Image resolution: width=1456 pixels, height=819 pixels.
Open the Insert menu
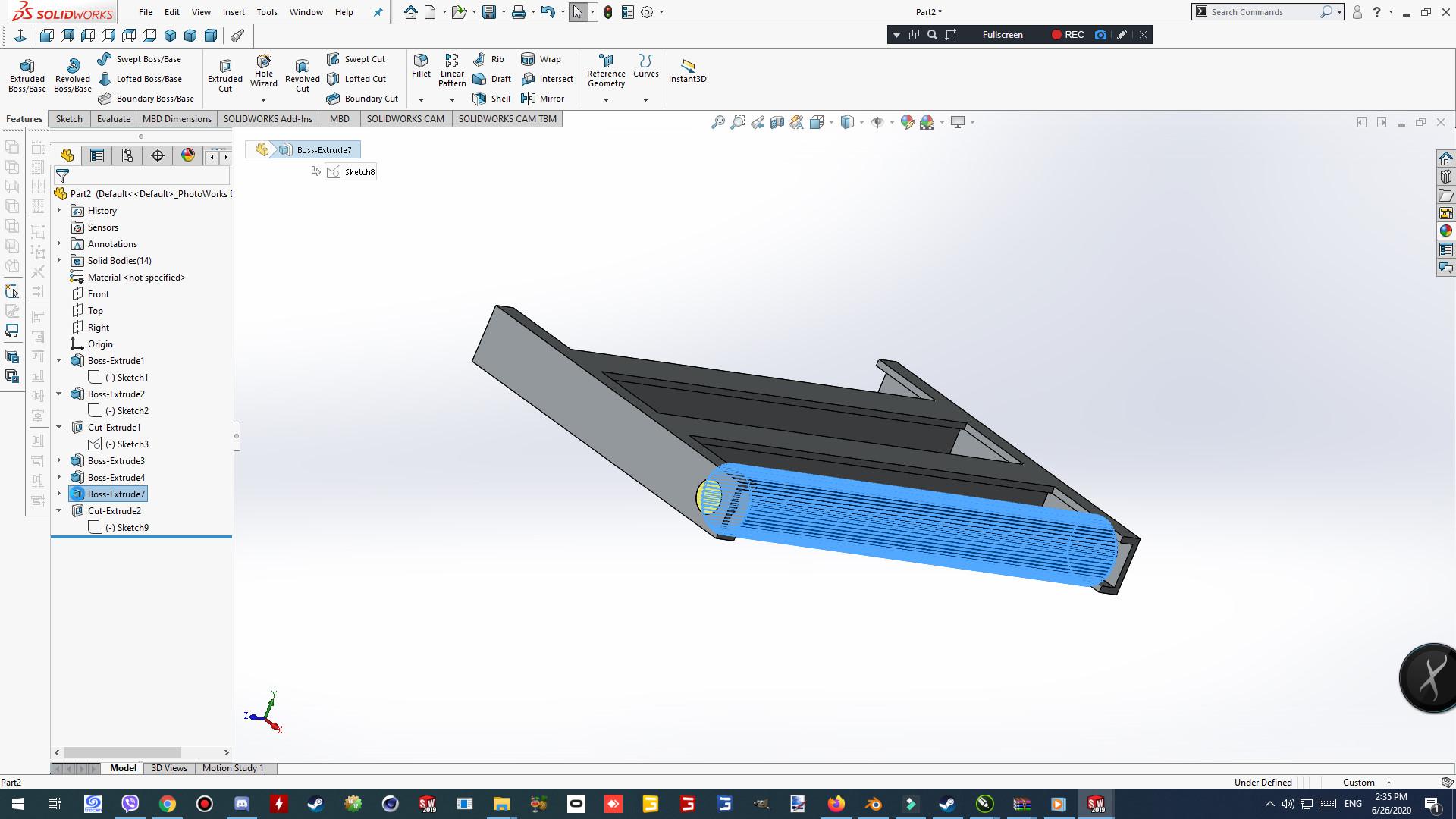click(234, 12)
